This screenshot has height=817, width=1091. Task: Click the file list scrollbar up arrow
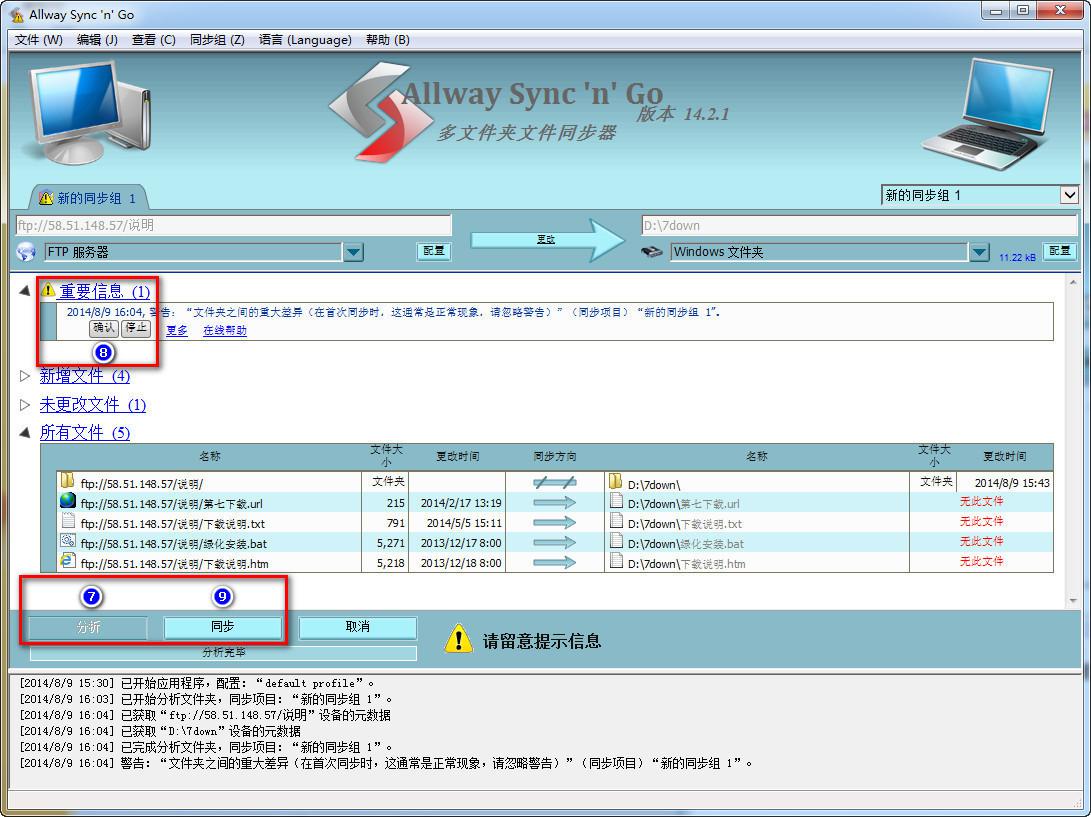(x=1073, y=283)
